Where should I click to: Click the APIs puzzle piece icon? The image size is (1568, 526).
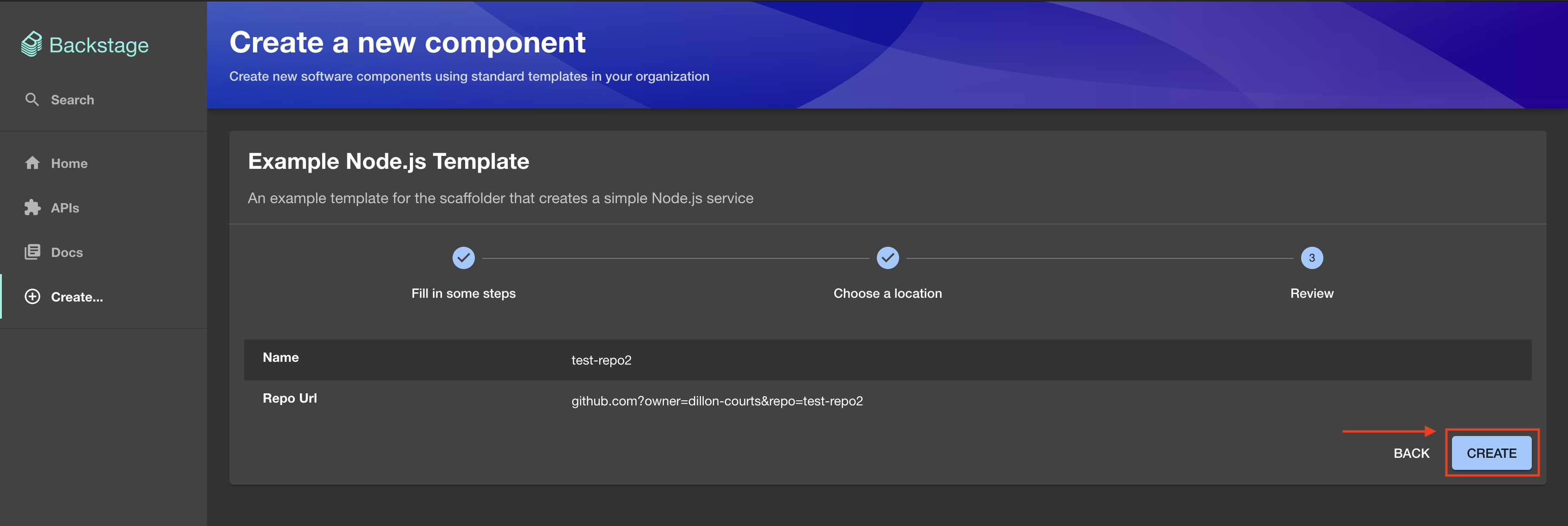coord(32,208)
